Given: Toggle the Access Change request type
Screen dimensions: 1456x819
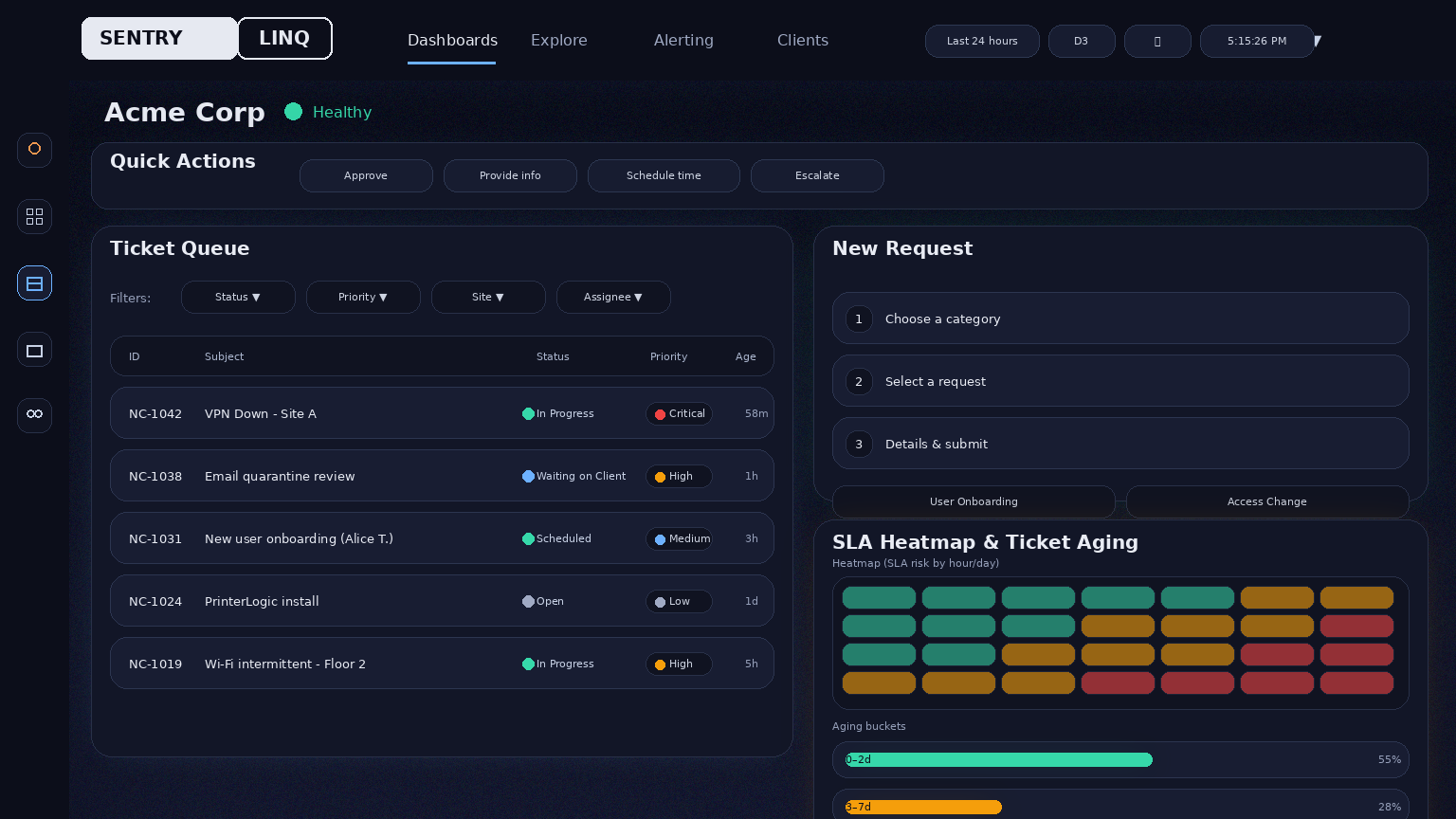Looking at the screenshot, I should coord(1267,501).
